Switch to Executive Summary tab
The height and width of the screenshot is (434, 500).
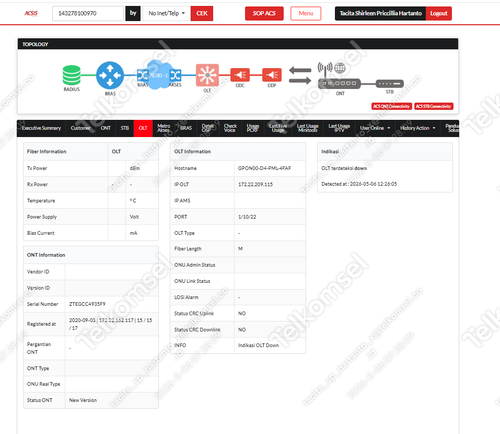pyautogui.click(x=41, y=128)
